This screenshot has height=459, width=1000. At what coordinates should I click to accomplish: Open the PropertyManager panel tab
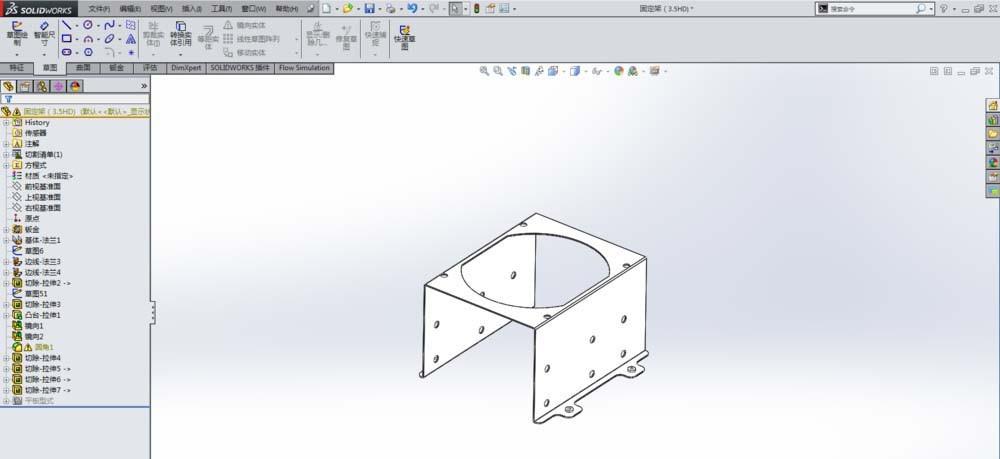(x=25, y=86)
